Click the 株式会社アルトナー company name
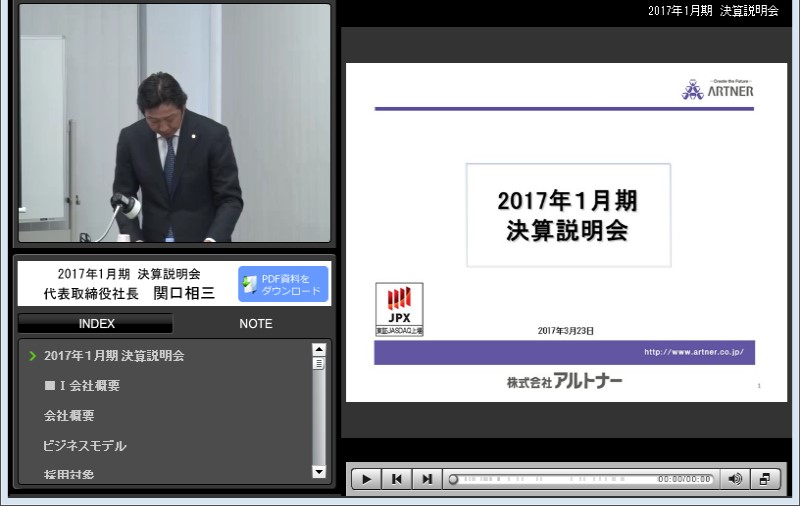800x506 pixels. pyautogui.click(x=564, y=381)
